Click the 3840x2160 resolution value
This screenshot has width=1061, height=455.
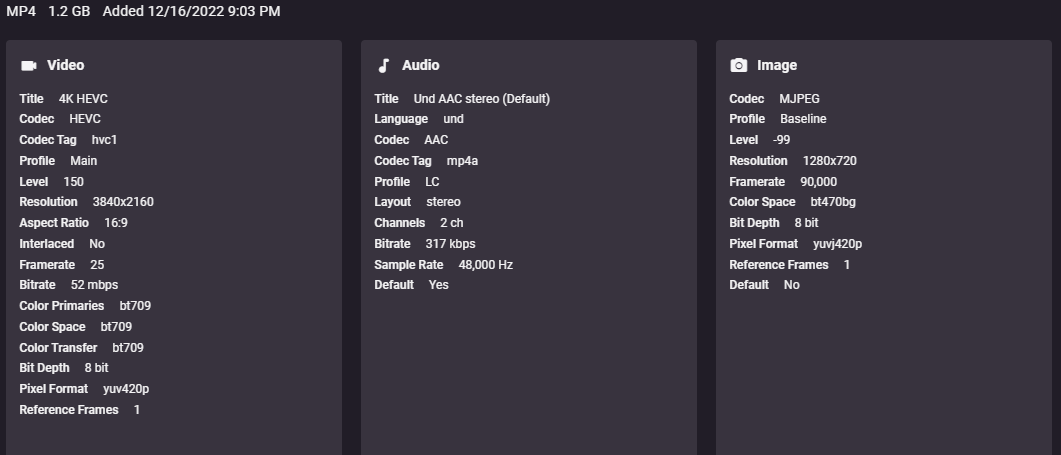coord(123,202)
